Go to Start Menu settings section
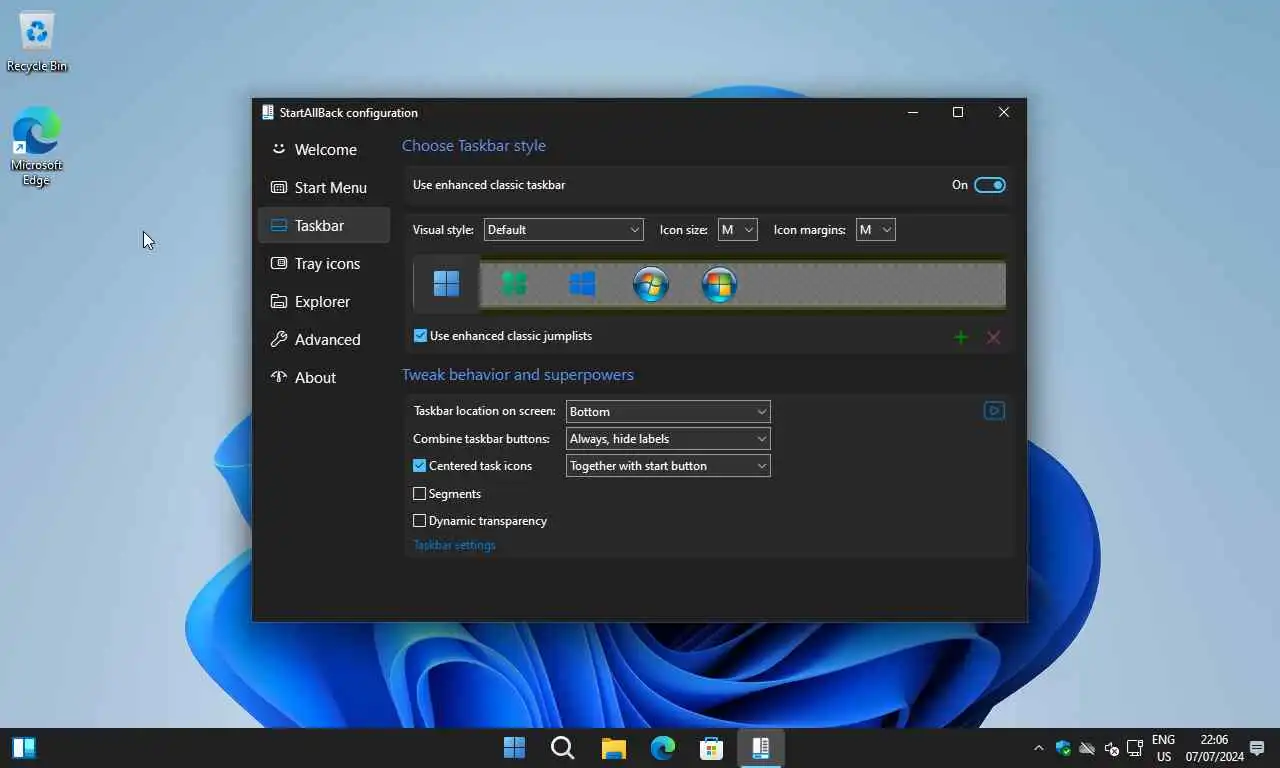Image resolution: width=1280 pixels, height=768 pixels. click(324, 187)
